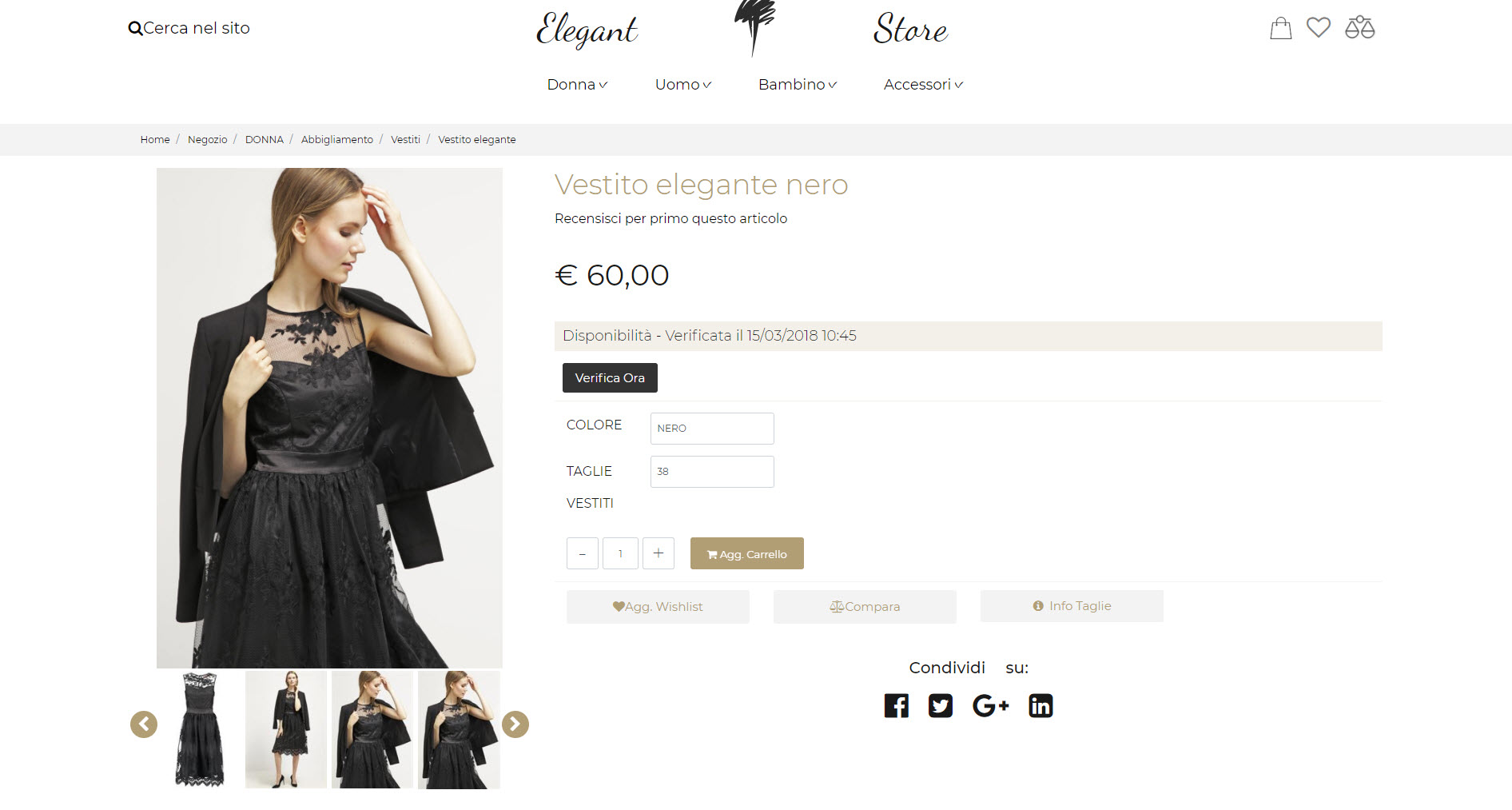
Task: Share on LinkedIn
Action: [1040, 706]
